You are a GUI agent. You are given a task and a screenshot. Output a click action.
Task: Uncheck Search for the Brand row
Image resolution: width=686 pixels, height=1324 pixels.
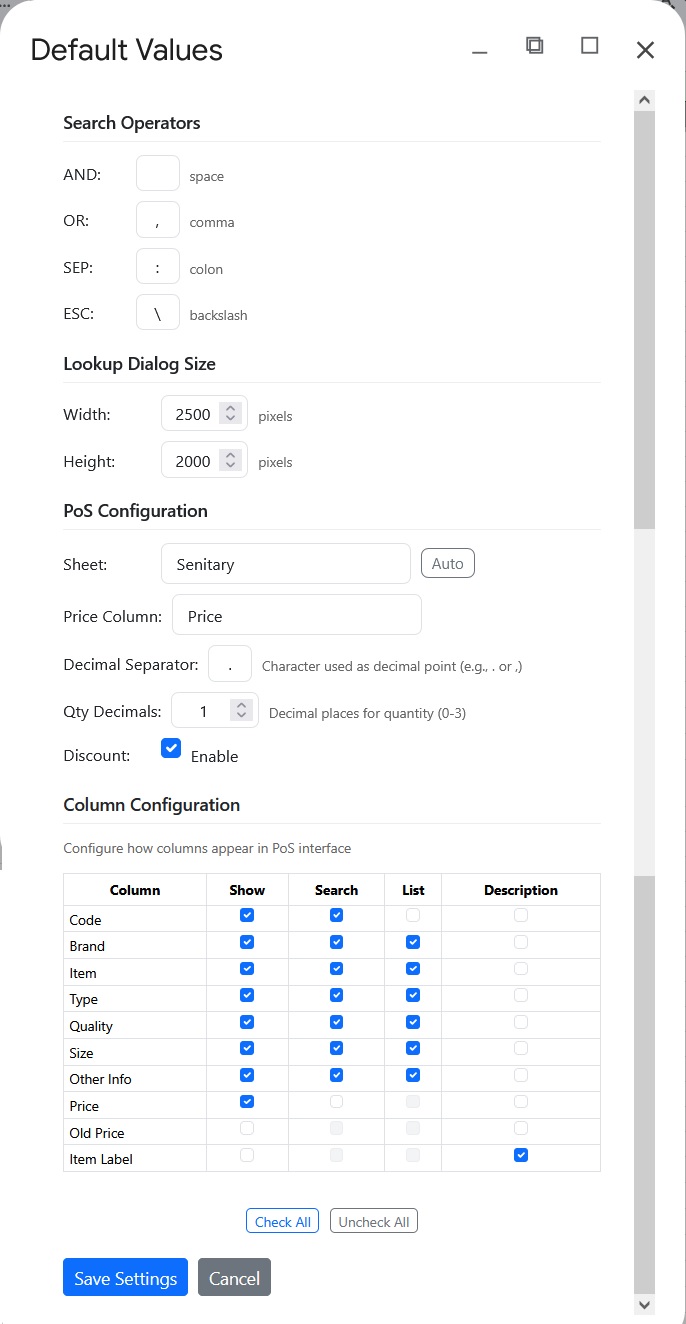coord(336,942)
